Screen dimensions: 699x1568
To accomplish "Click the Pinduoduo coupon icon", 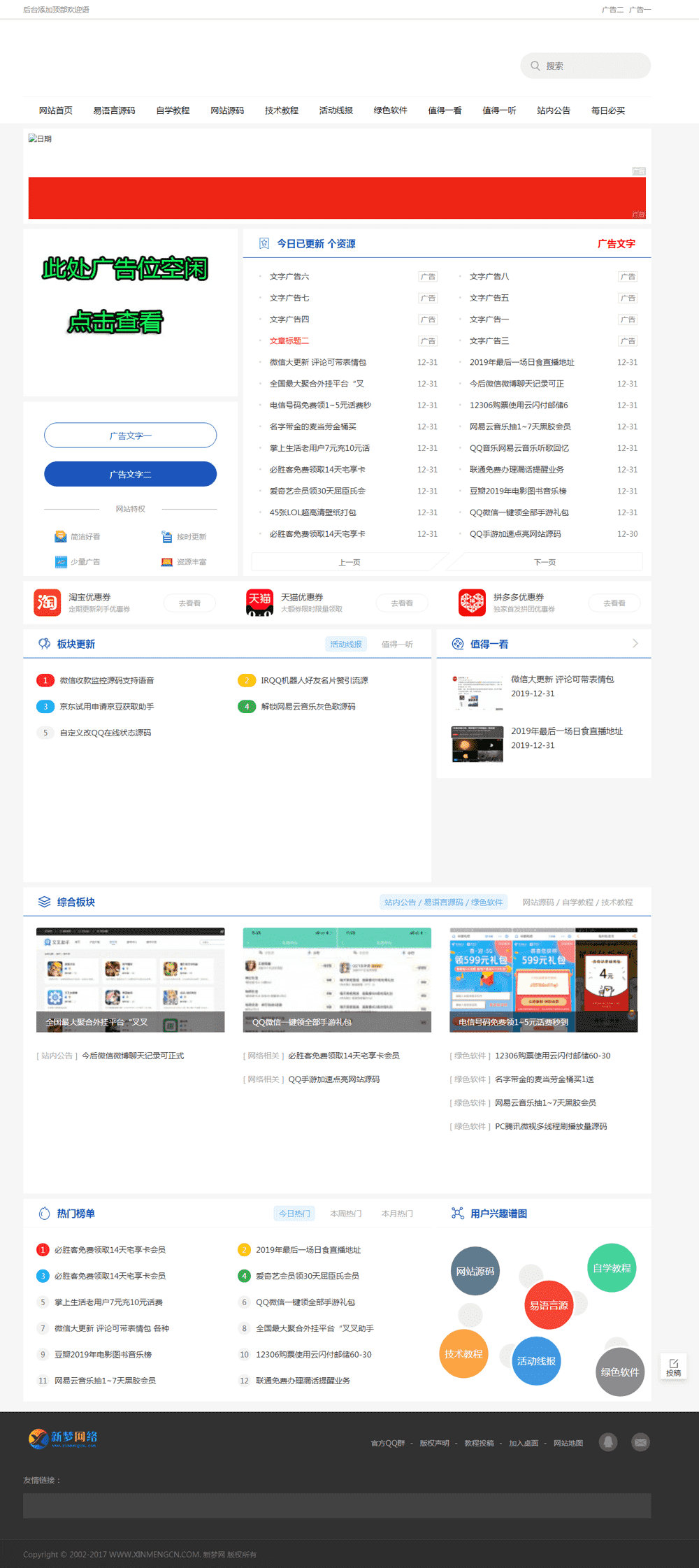I will tap(472, 603).
